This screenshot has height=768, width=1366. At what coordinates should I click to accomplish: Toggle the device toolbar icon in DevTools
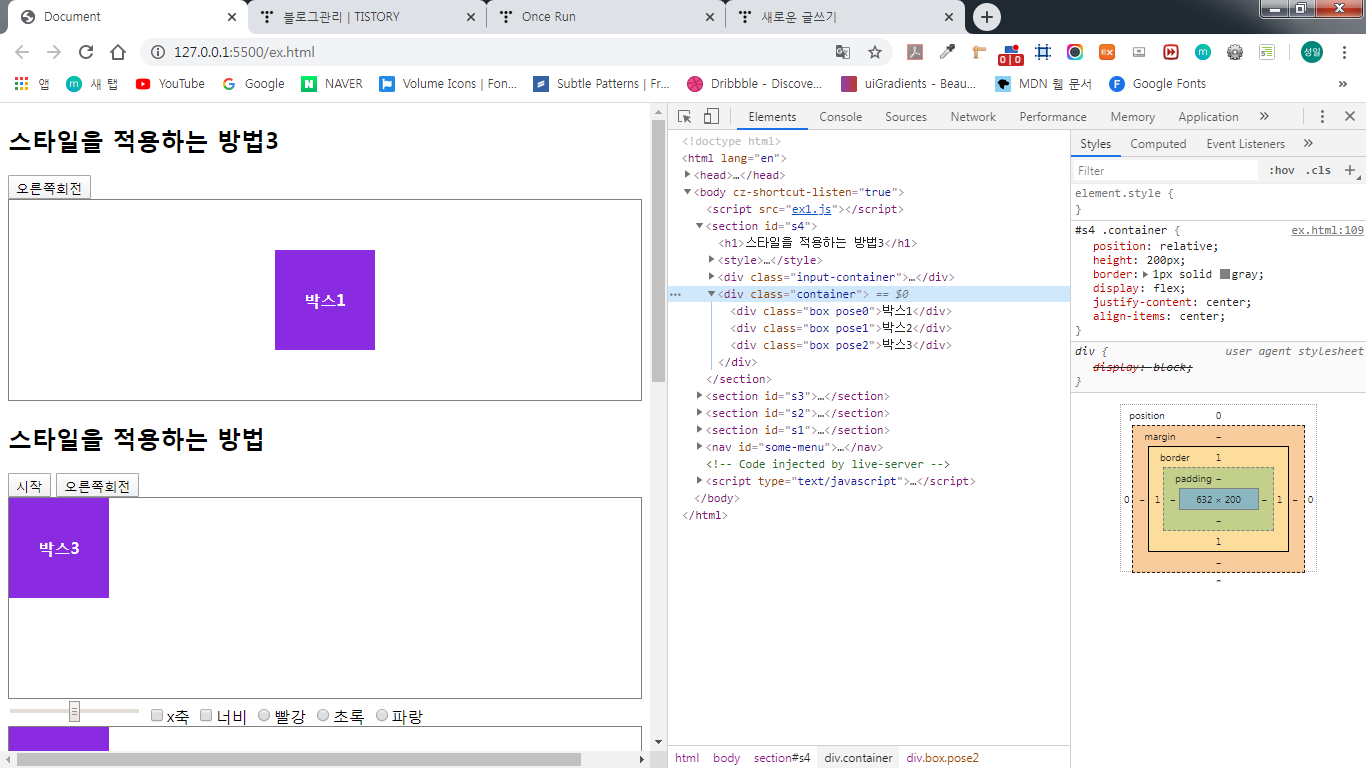tap(711, 117)
